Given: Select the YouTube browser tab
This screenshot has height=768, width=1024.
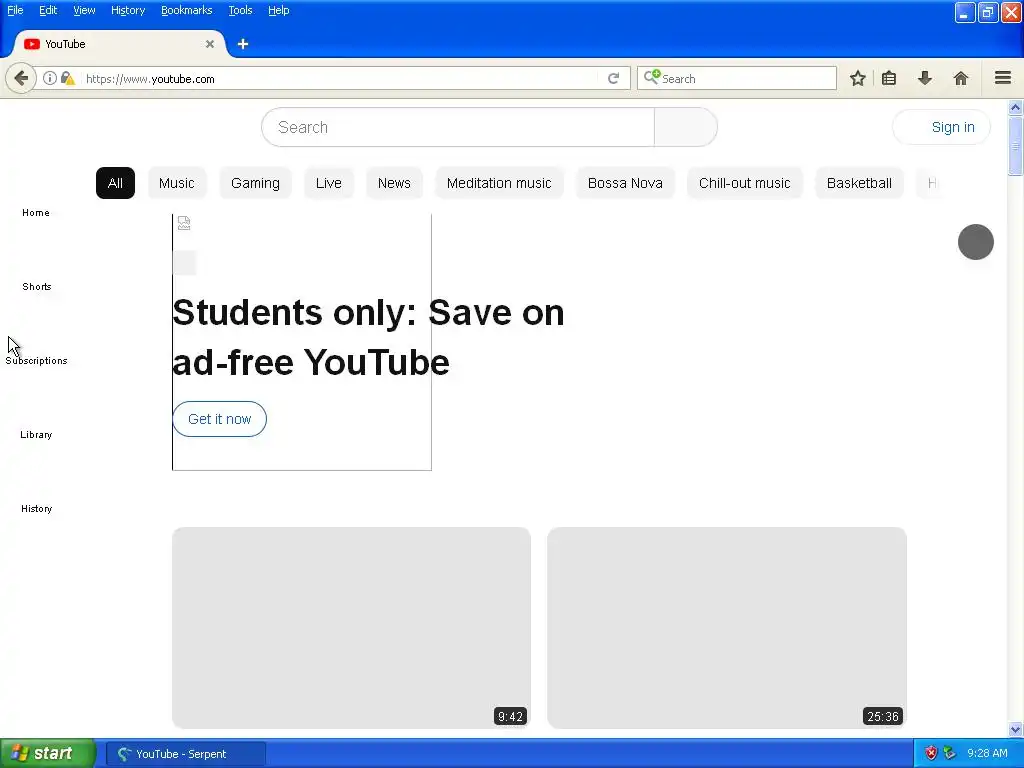Looking at the screenshot, I should 120,44.
